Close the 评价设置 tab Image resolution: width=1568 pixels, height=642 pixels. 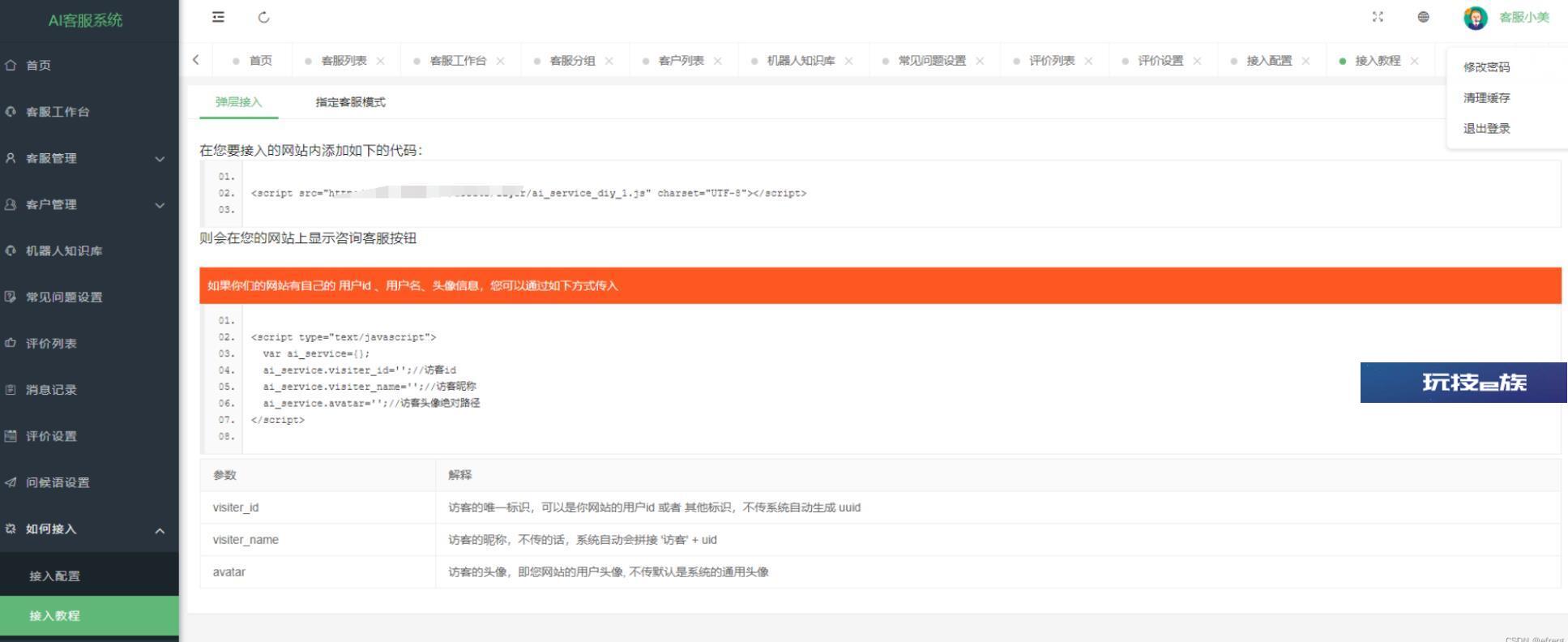(x=1198, y=61)
